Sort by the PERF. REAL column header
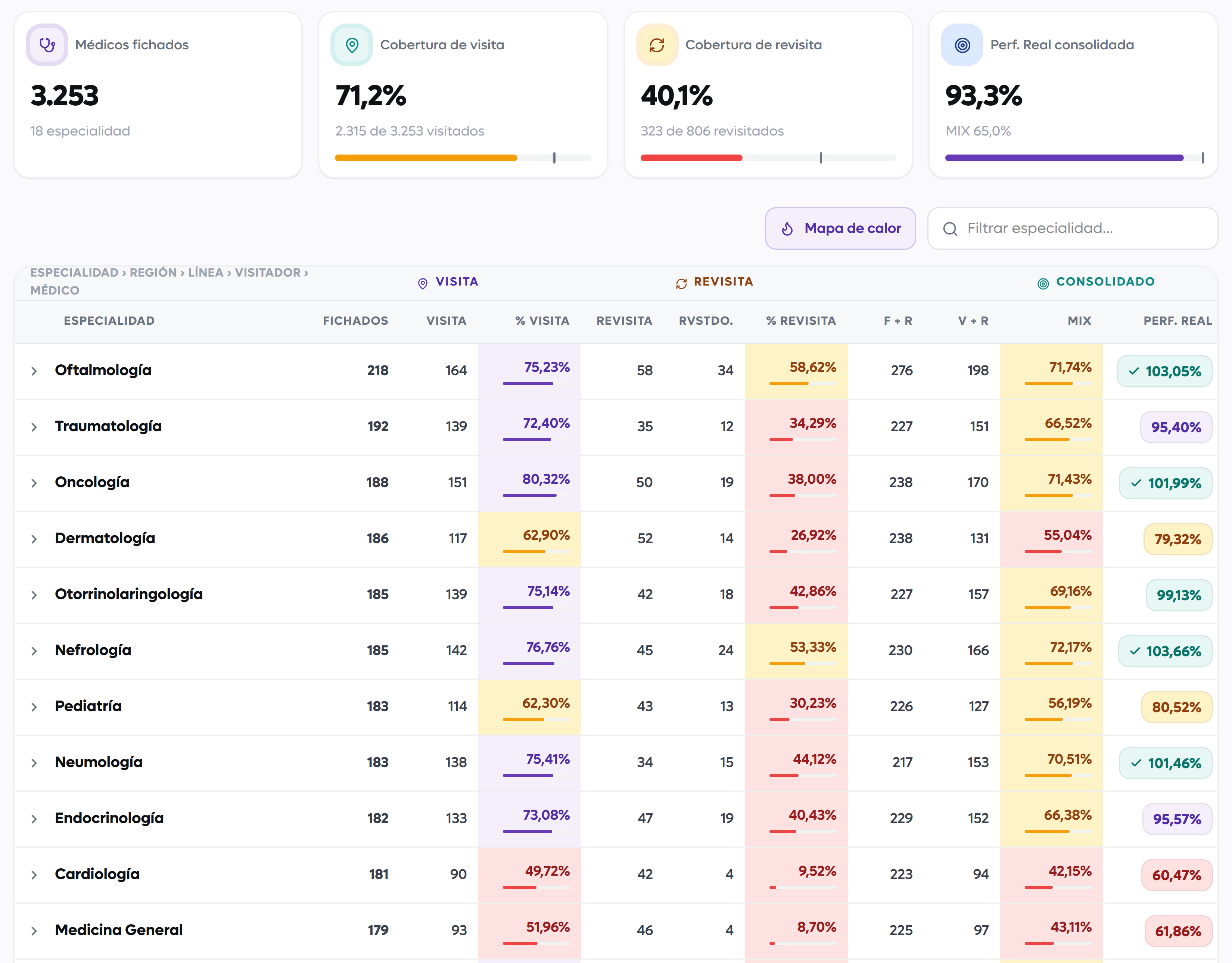 tap(1178, 321)
